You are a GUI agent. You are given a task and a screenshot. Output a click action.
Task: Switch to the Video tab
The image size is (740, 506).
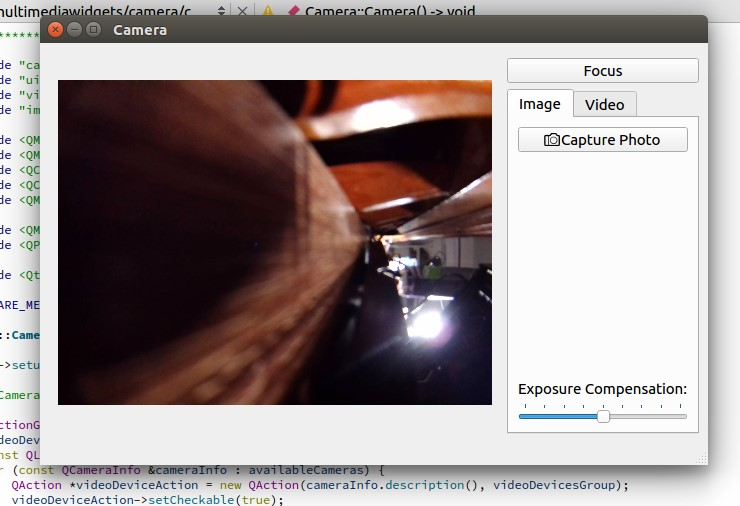[605, 104]
